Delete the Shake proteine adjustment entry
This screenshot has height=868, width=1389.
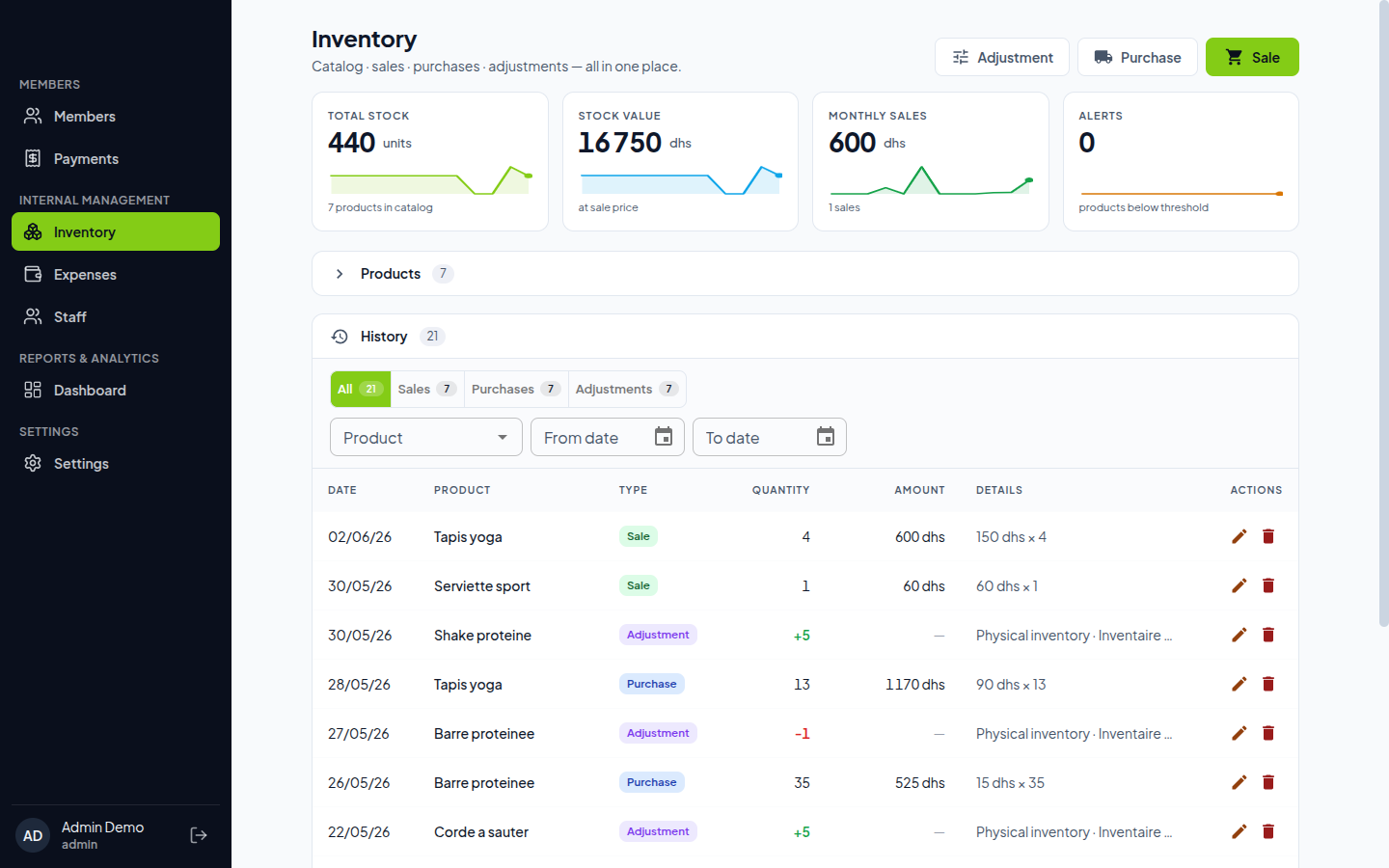click(x=1268, y=635)
